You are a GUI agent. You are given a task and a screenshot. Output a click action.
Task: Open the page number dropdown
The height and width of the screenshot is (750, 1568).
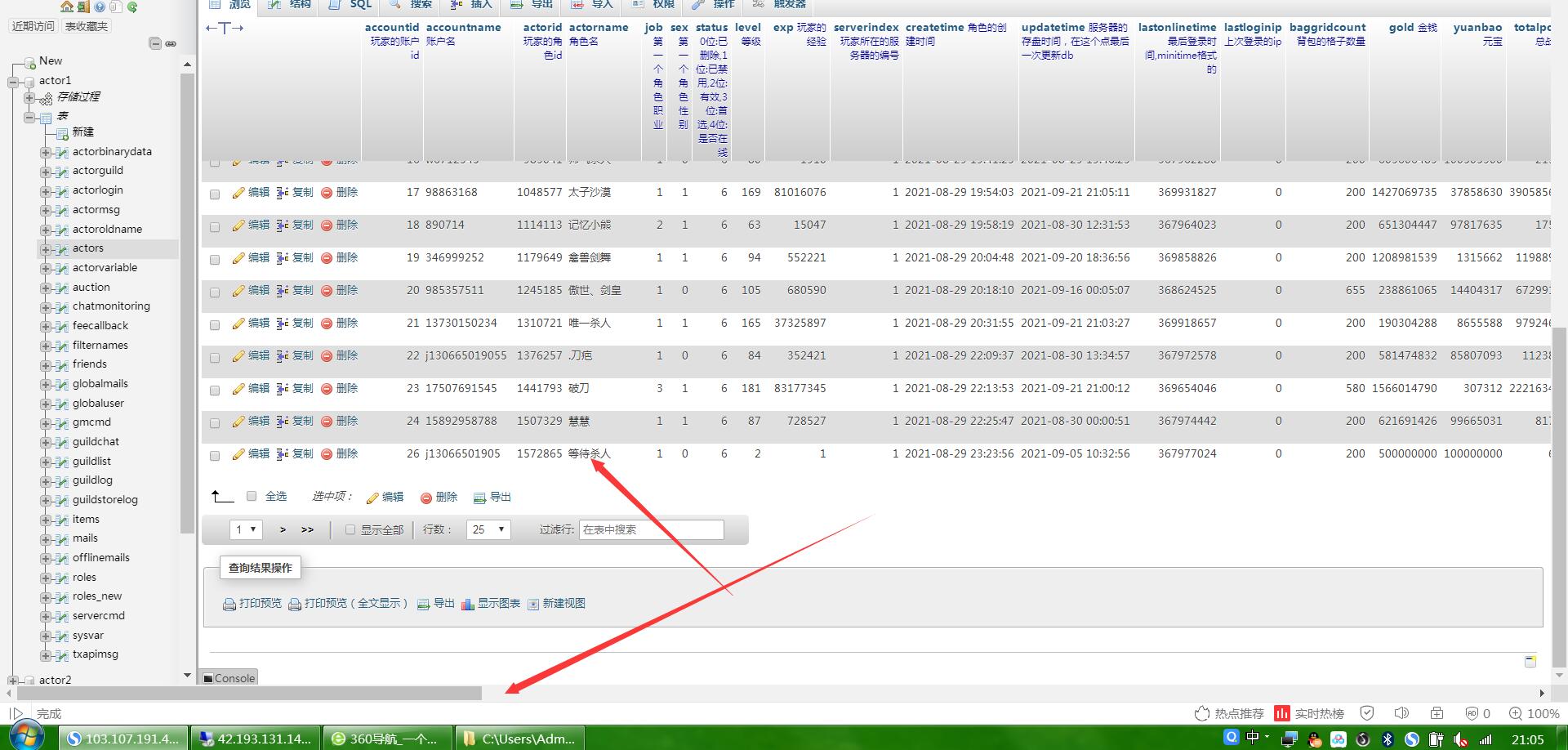246,529
